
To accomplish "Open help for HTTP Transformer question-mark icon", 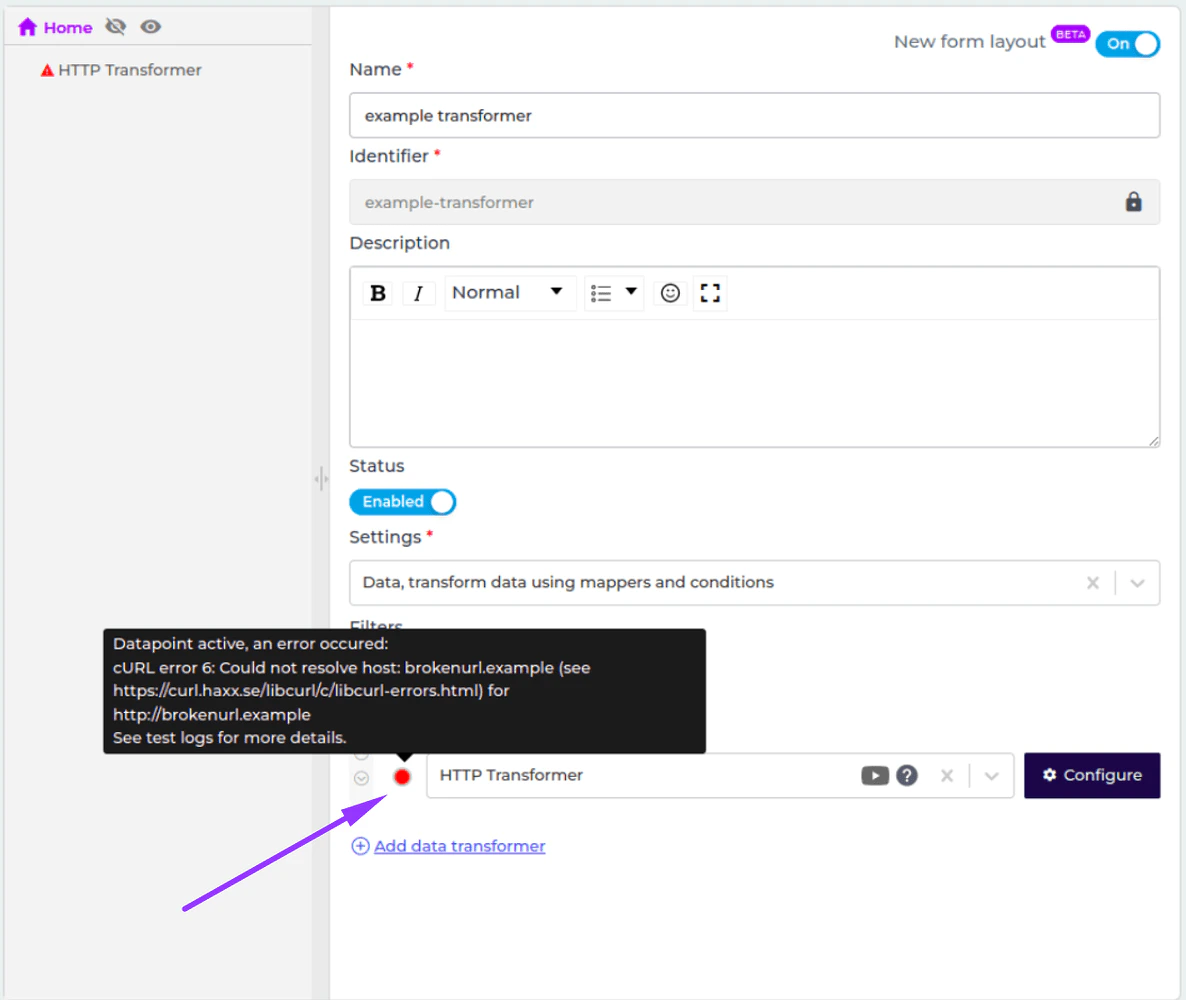I will (x=907, y=775).
